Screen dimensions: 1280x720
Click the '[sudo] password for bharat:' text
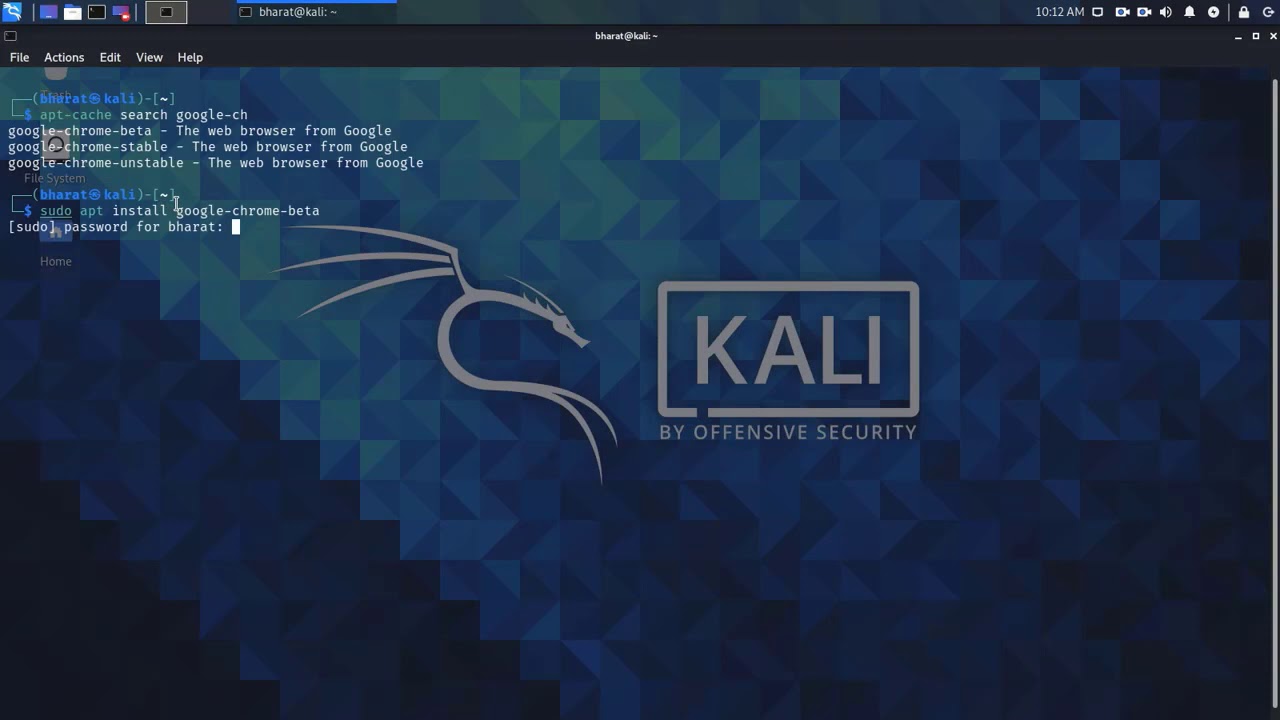click(x=116, y=227)
